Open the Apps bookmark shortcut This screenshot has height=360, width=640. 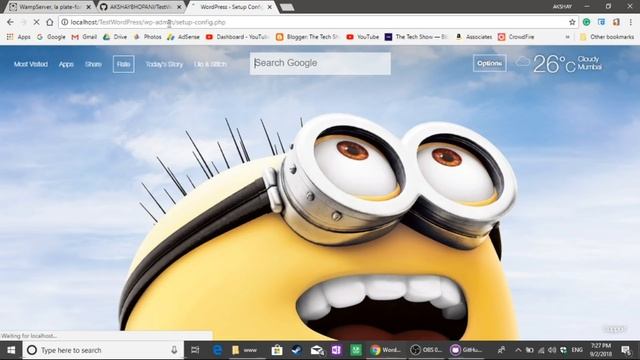[x=18, y=37]
